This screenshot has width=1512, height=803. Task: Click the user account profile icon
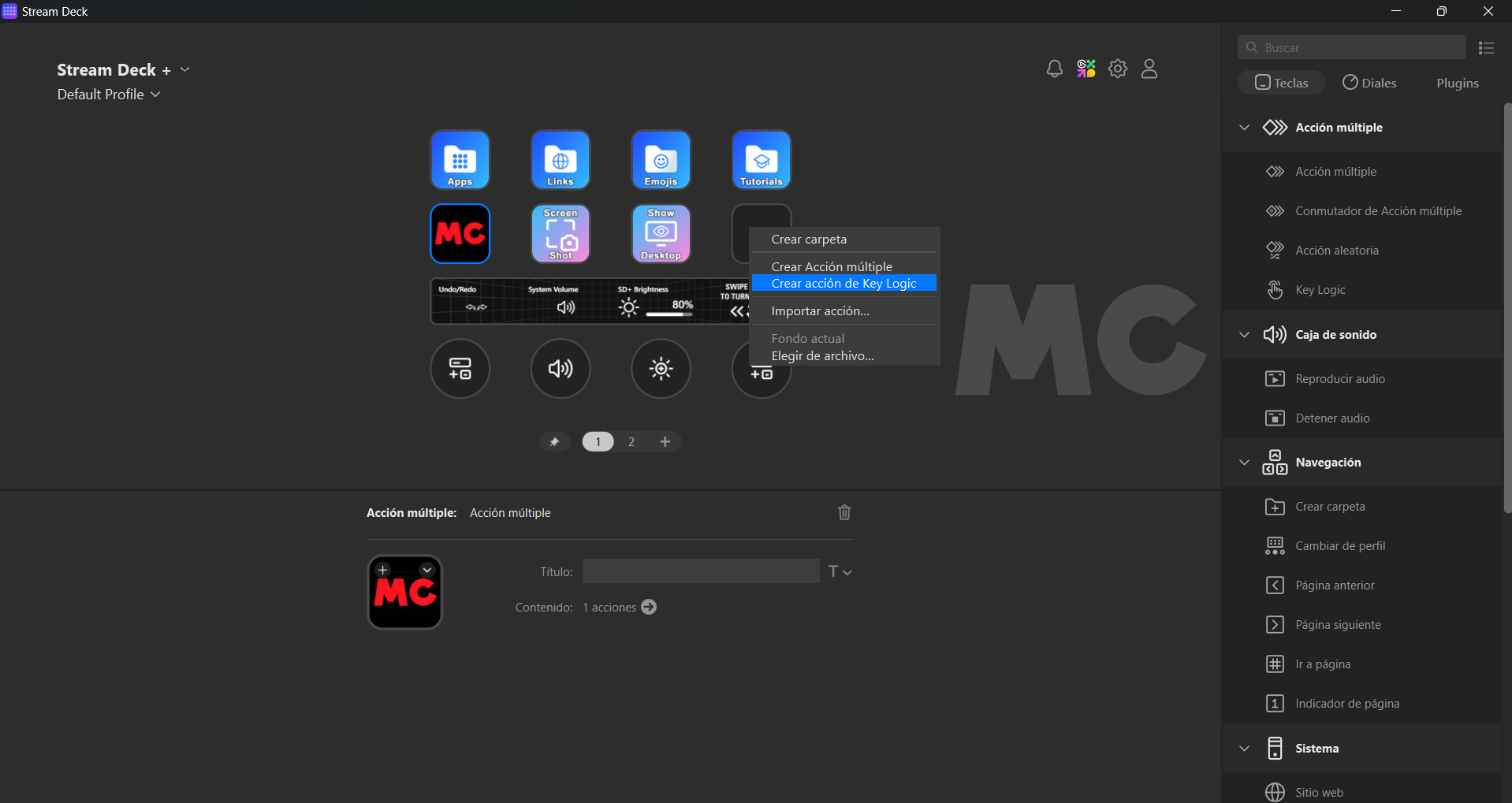point(1149,69)
